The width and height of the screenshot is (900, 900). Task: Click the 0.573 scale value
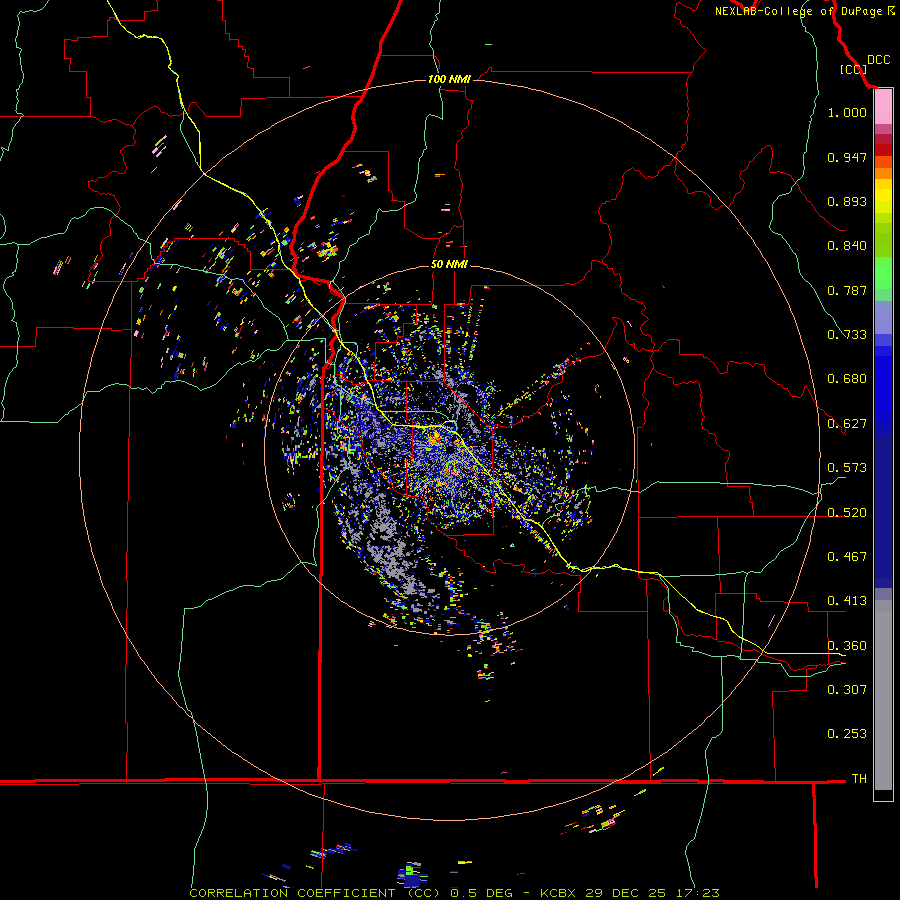pyautogui.click(x=847, y=468)
